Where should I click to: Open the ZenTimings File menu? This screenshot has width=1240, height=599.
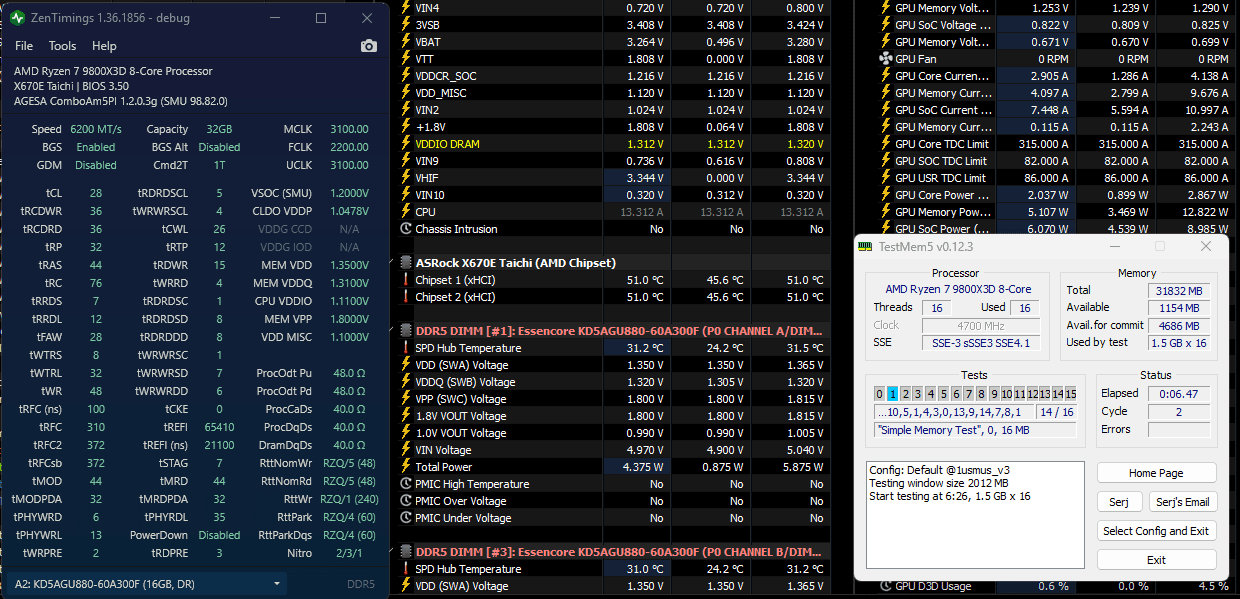tap(24, 46)
